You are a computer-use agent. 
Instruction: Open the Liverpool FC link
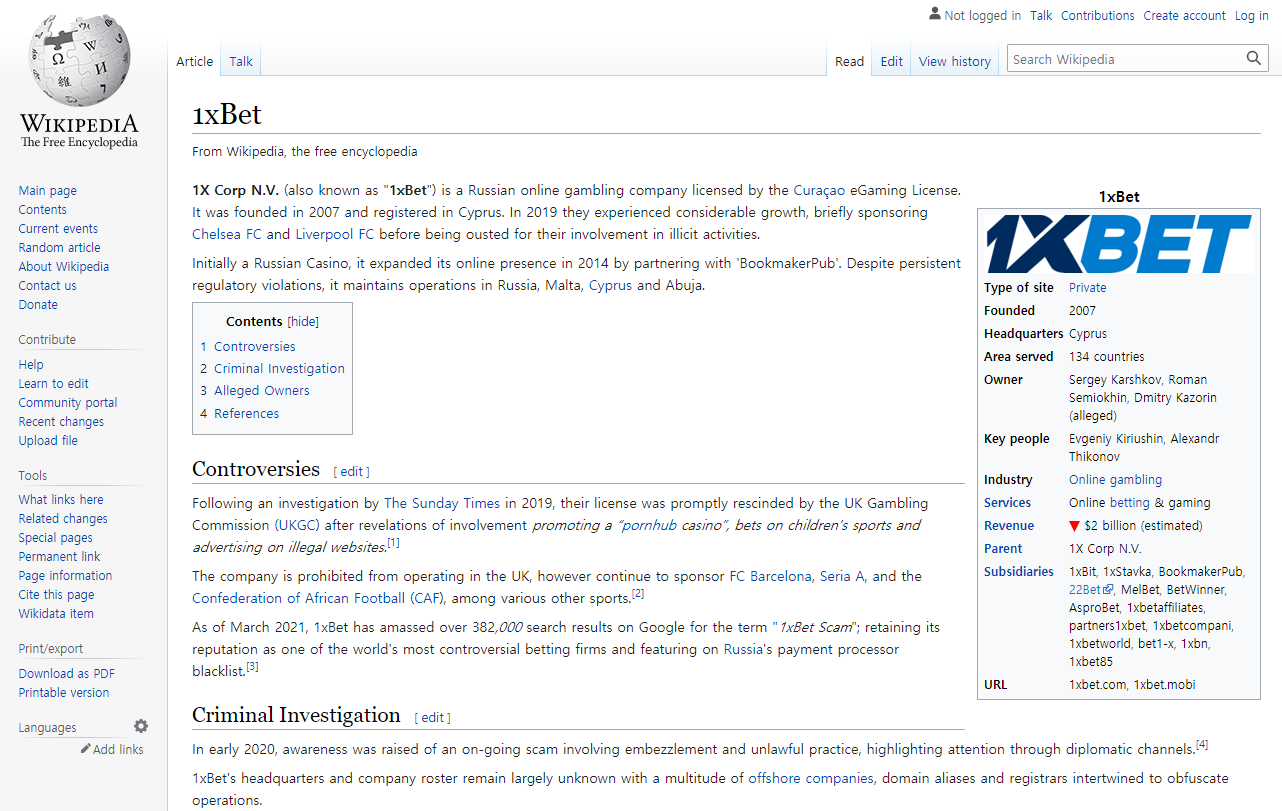click(335, 234)
